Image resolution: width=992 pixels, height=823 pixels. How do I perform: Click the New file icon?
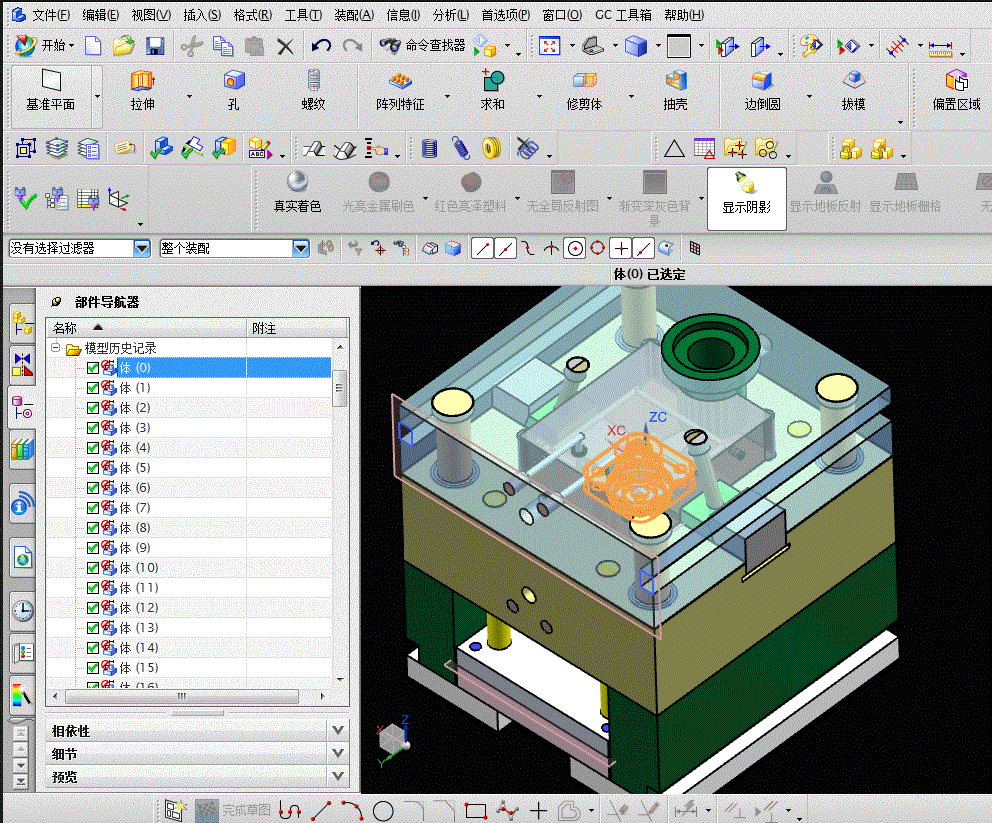[x=93, y=46]
